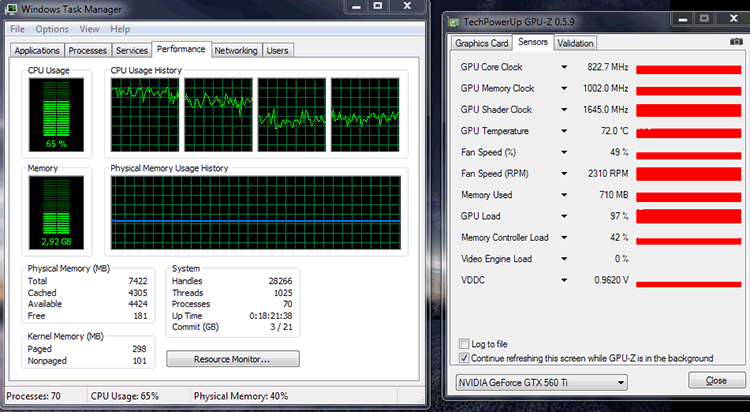Click the Up Time value 0:18:21:38
The image size is (750, 412).
coord(271,316)
